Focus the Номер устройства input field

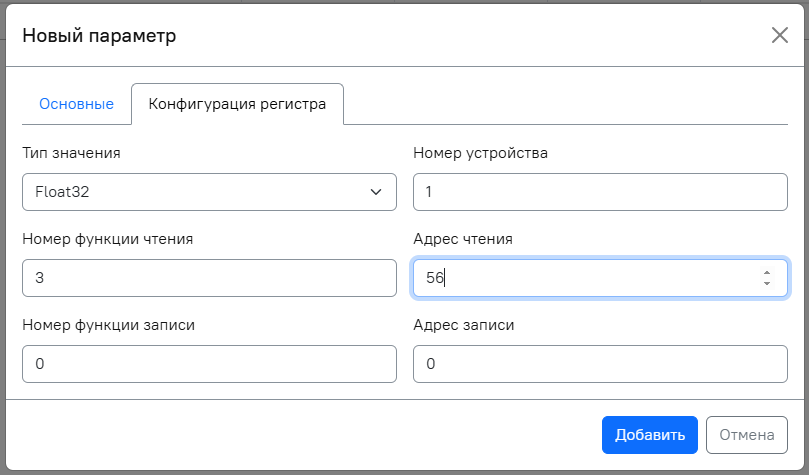click(x=600, y=192)
